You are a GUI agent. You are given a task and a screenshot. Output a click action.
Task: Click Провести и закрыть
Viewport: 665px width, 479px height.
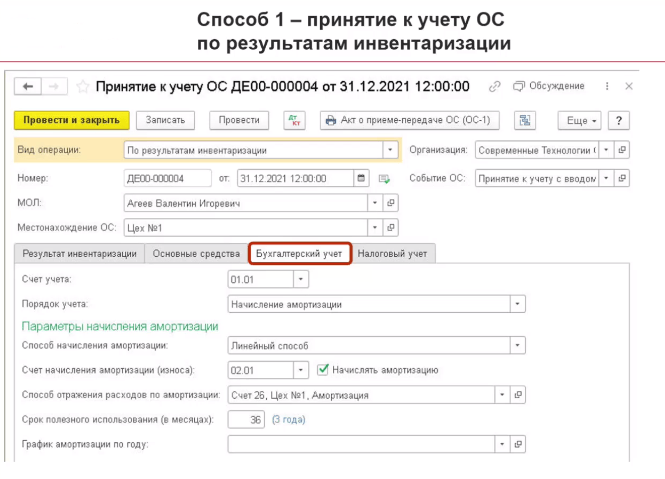[72, 120]
